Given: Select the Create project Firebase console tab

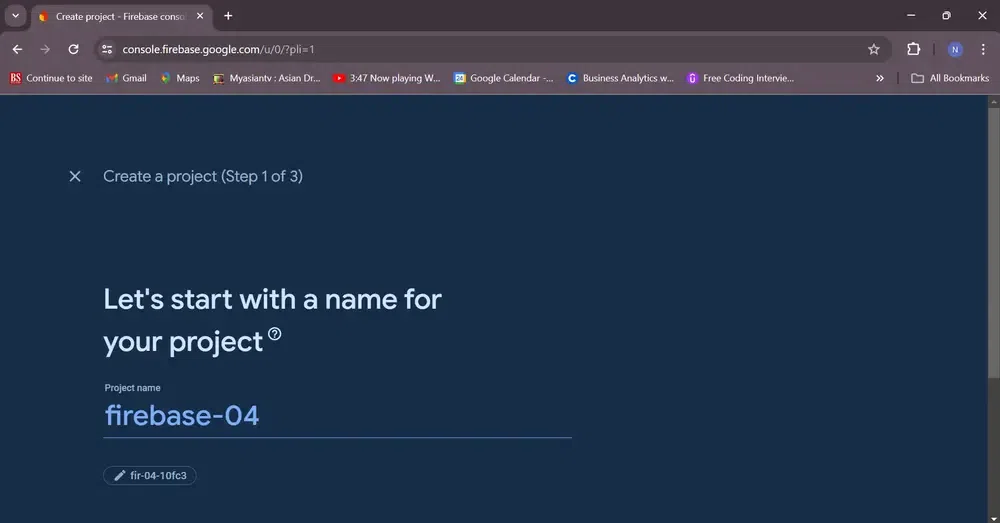Looking at the screenshot, I should pos(121,17).
